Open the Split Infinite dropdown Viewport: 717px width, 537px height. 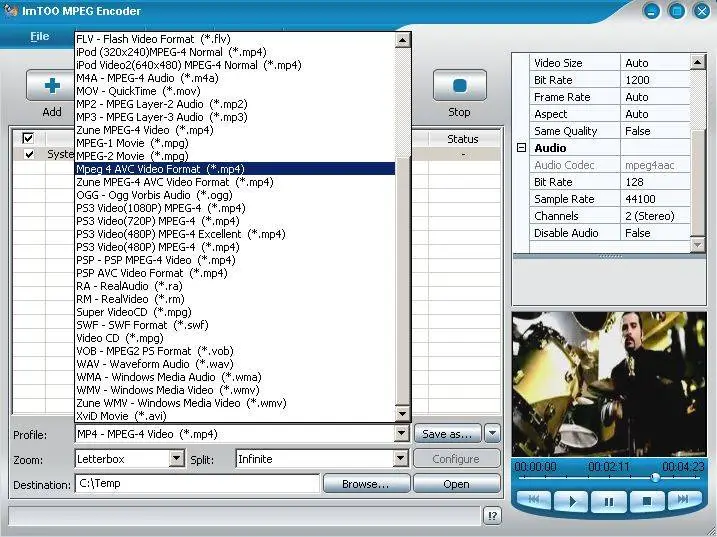pyautogui.click(x=401, y=458)
